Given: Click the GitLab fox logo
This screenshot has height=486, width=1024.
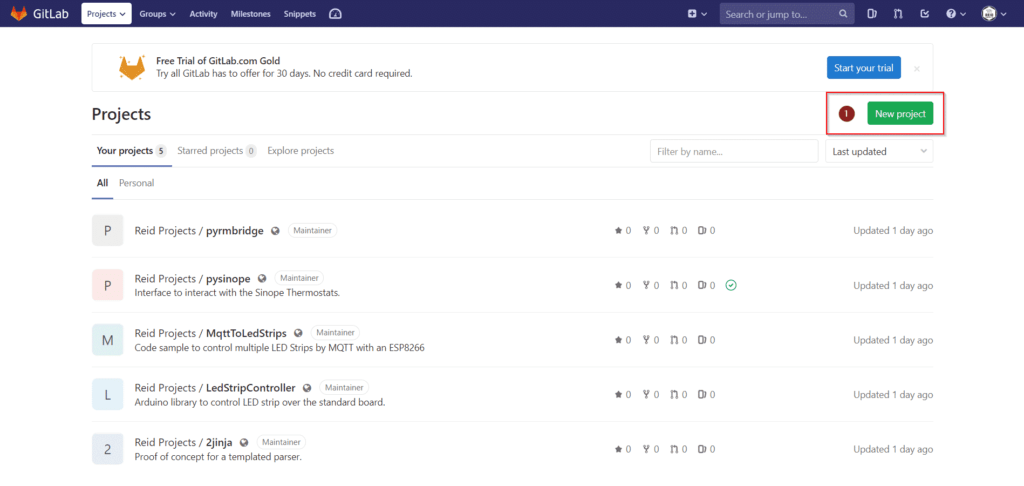Looking at the screenshot, I should coord(19,13).
